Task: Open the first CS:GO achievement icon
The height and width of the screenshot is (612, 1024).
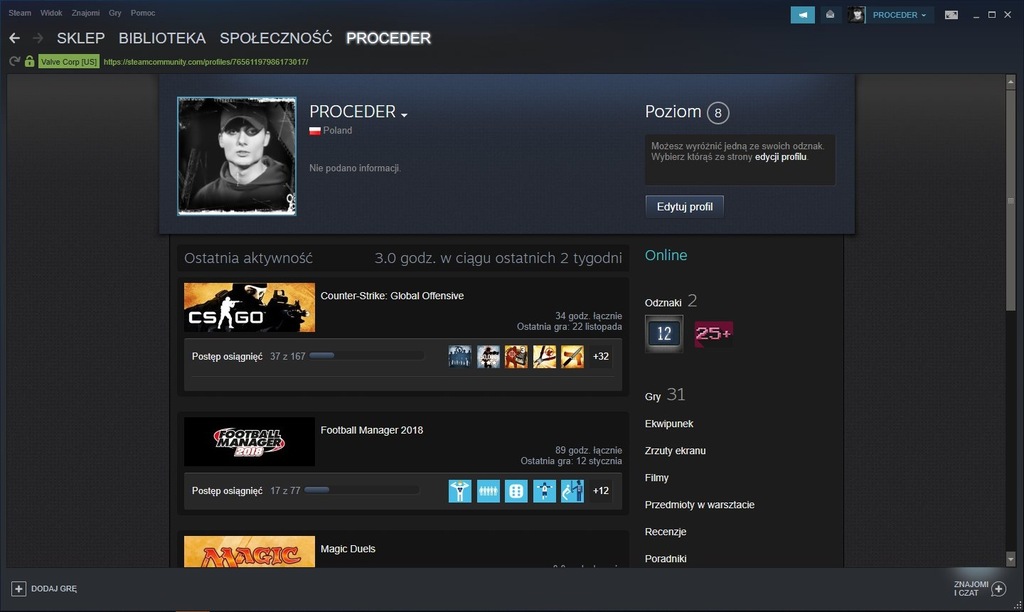Action: click(460, 357)
